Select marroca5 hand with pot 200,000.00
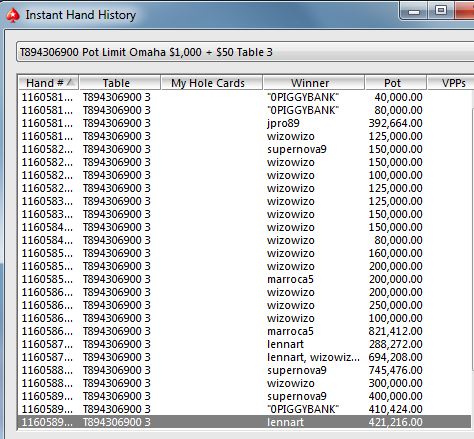 pos(245,279)
